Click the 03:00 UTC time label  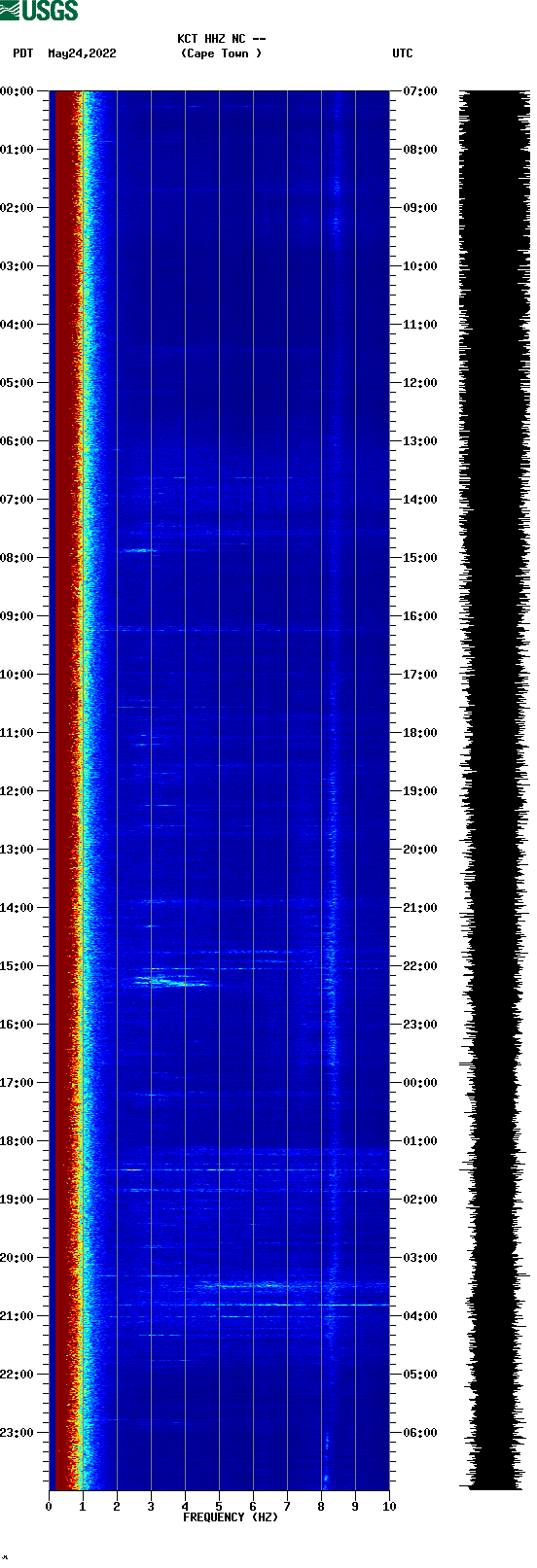[x=420, y=1258]
